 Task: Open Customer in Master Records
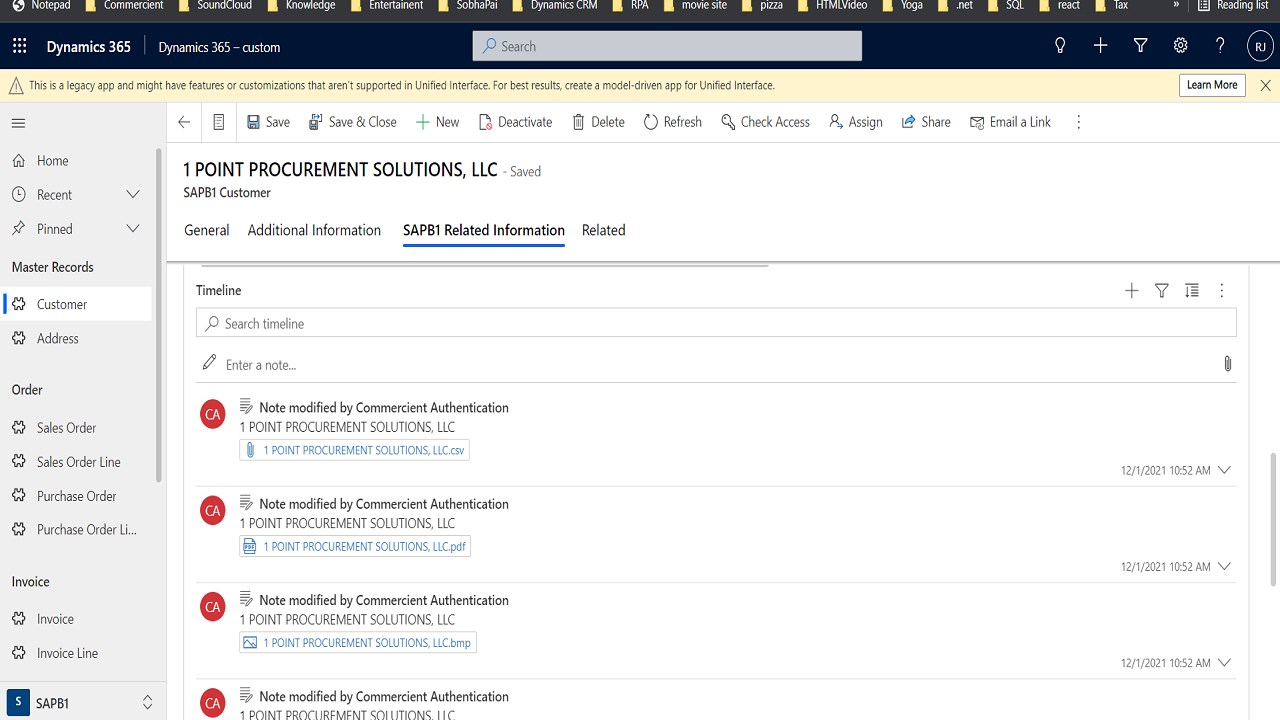point(76,304)
